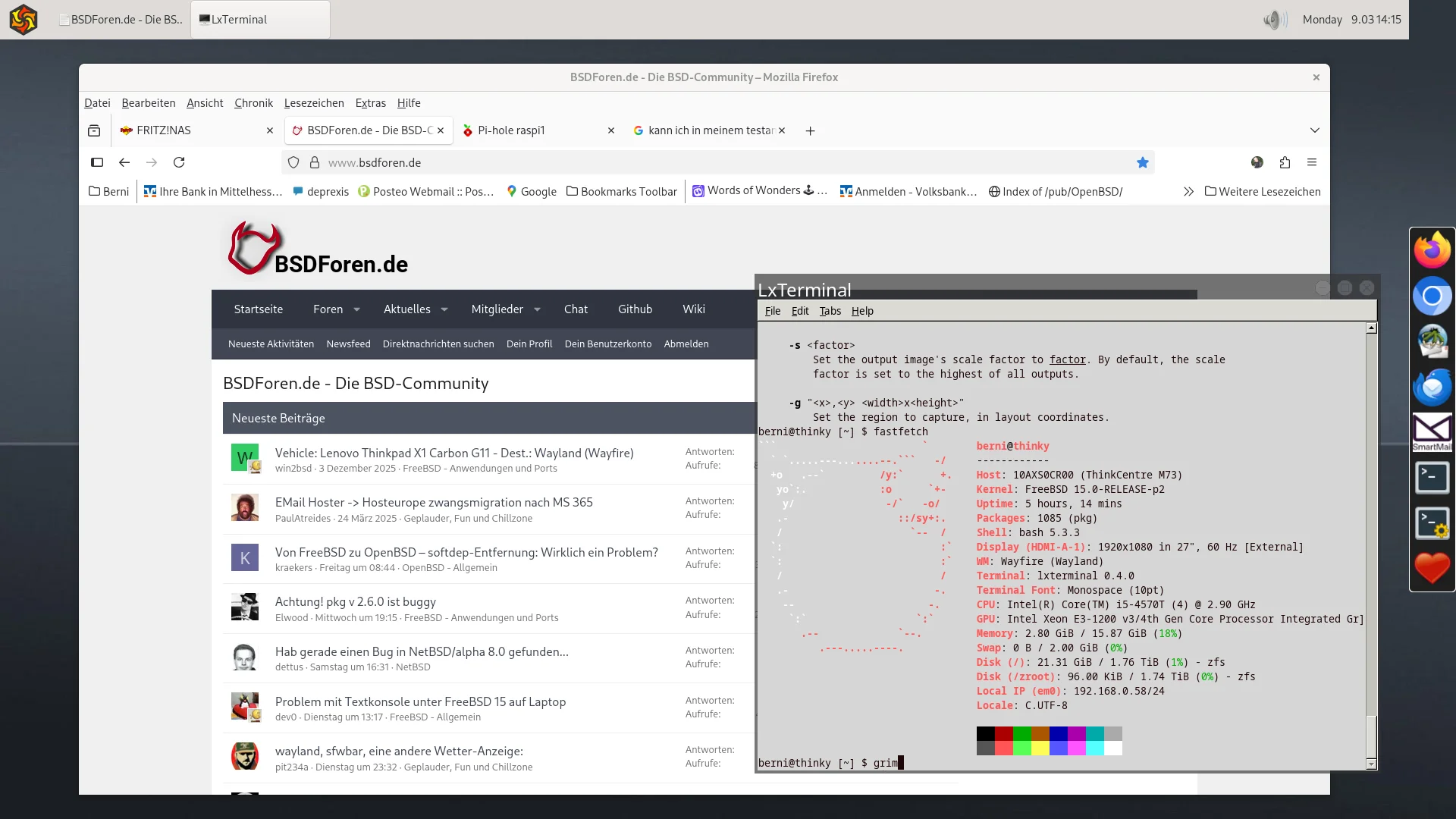Open the Firefox extensions puzzle icon
1456x819 pixels.
1285,162
